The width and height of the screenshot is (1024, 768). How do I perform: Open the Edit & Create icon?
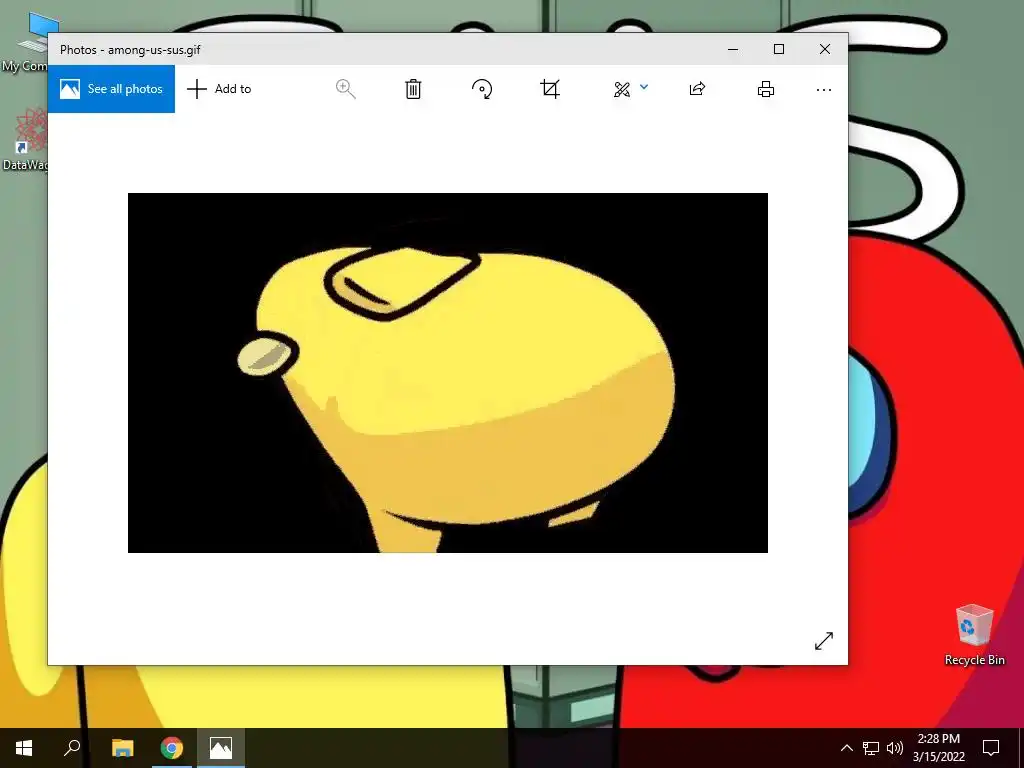click(x=622, y=89)
